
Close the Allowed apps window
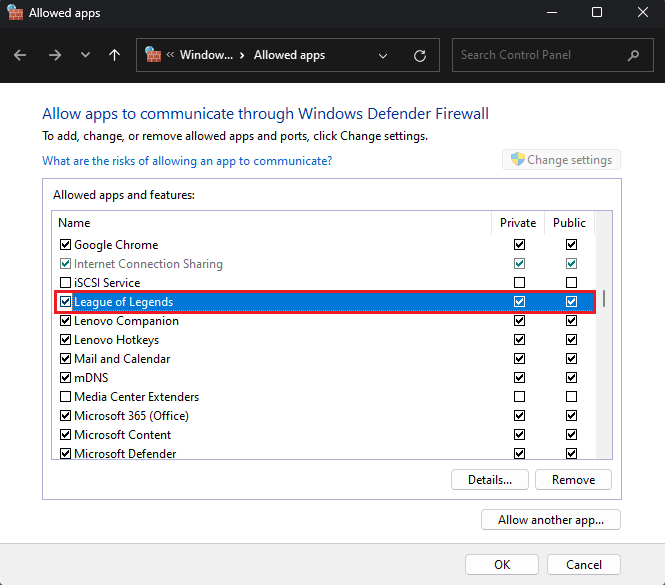pyautogui.click(x=643, y=12)
